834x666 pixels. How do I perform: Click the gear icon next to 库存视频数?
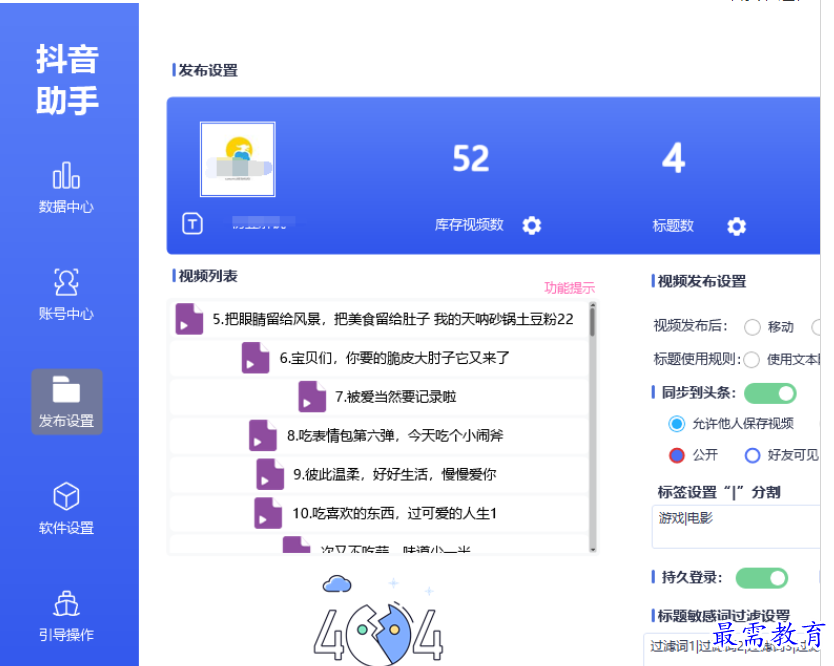[x=531, y=226]
